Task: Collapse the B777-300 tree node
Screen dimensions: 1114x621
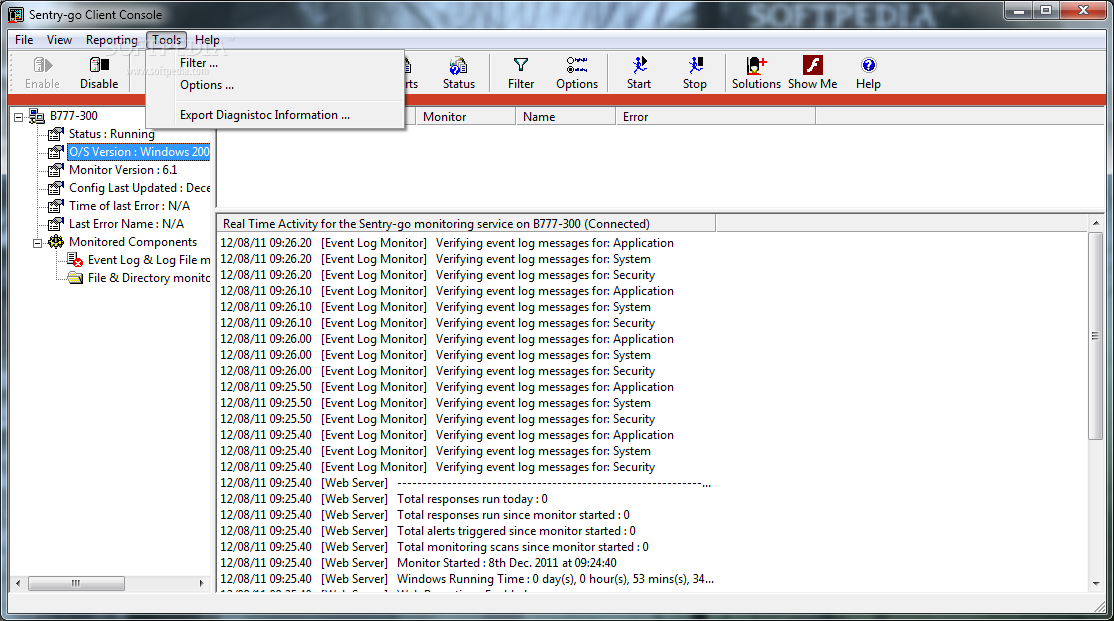Action: point(18,117)
